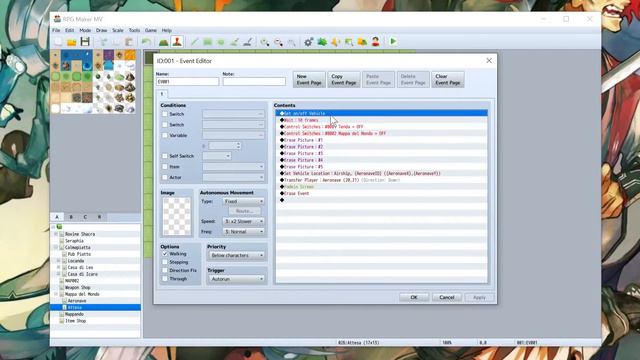Select the Pencil drawing tool
The height and width of the screenshot is (360, 640).
pos(194,42)
